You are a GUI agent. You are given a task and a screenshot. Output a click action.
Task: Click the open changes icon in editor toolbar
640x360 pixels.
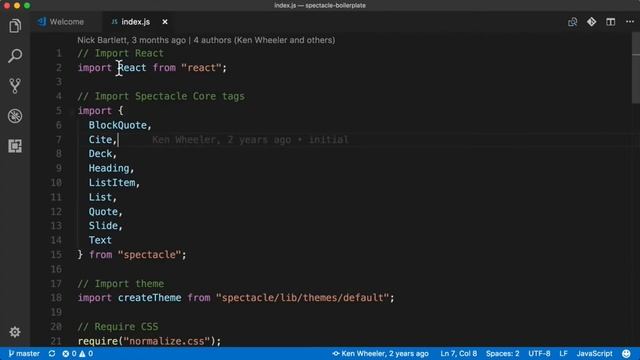(573, 22)
